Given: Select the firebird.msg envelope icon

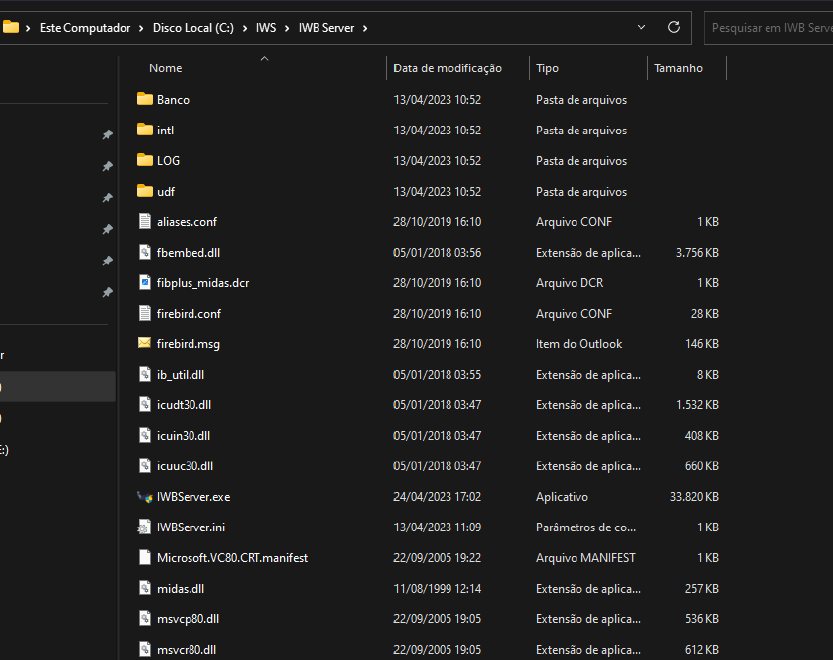Looking at the screenshot, I should pos(144,344).
